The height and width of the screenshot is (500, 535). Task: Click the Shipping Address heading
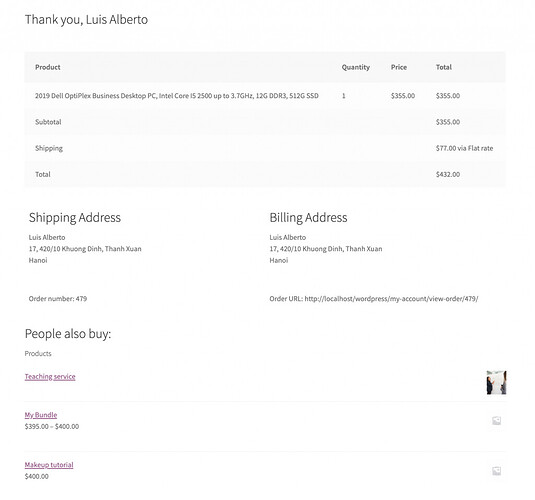[x=75, y=217]
